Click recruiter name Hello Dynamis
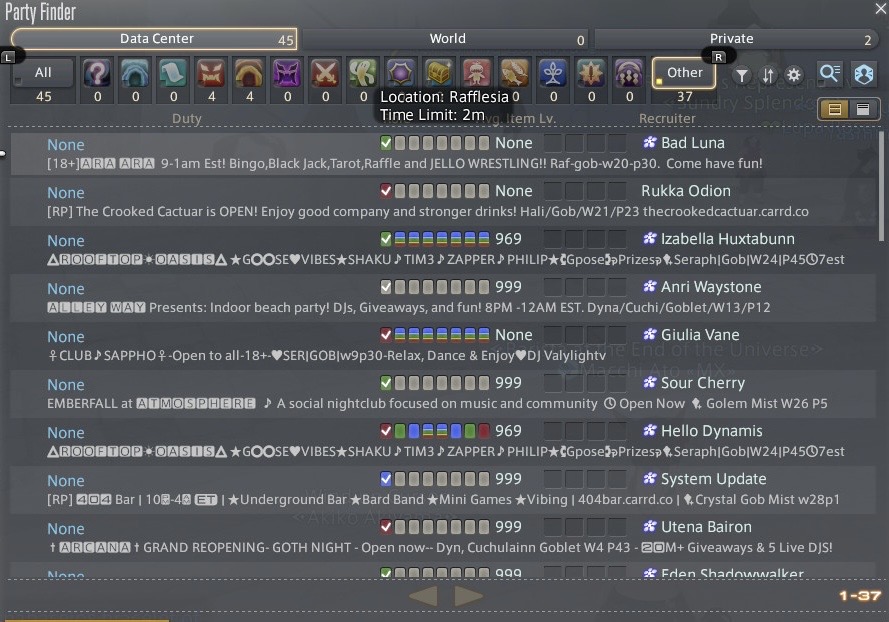The image size is (889, 622). pos(712,431)
